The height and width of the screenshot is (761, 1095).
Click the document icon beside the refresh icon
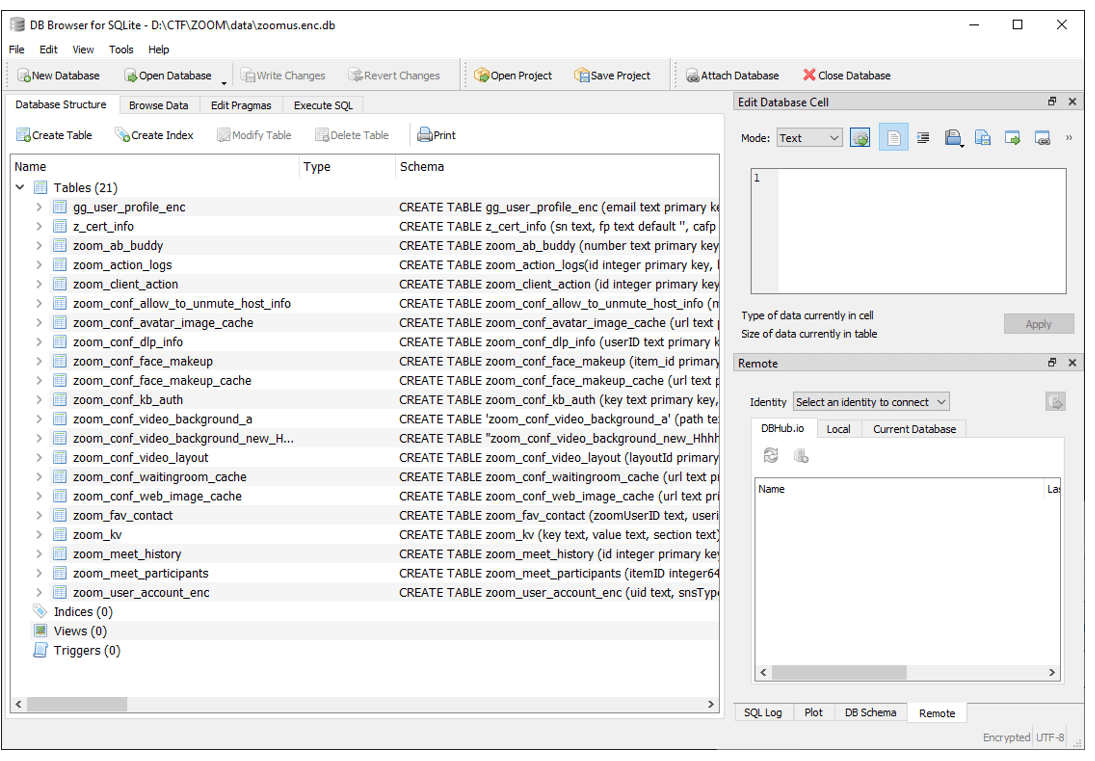801,456
